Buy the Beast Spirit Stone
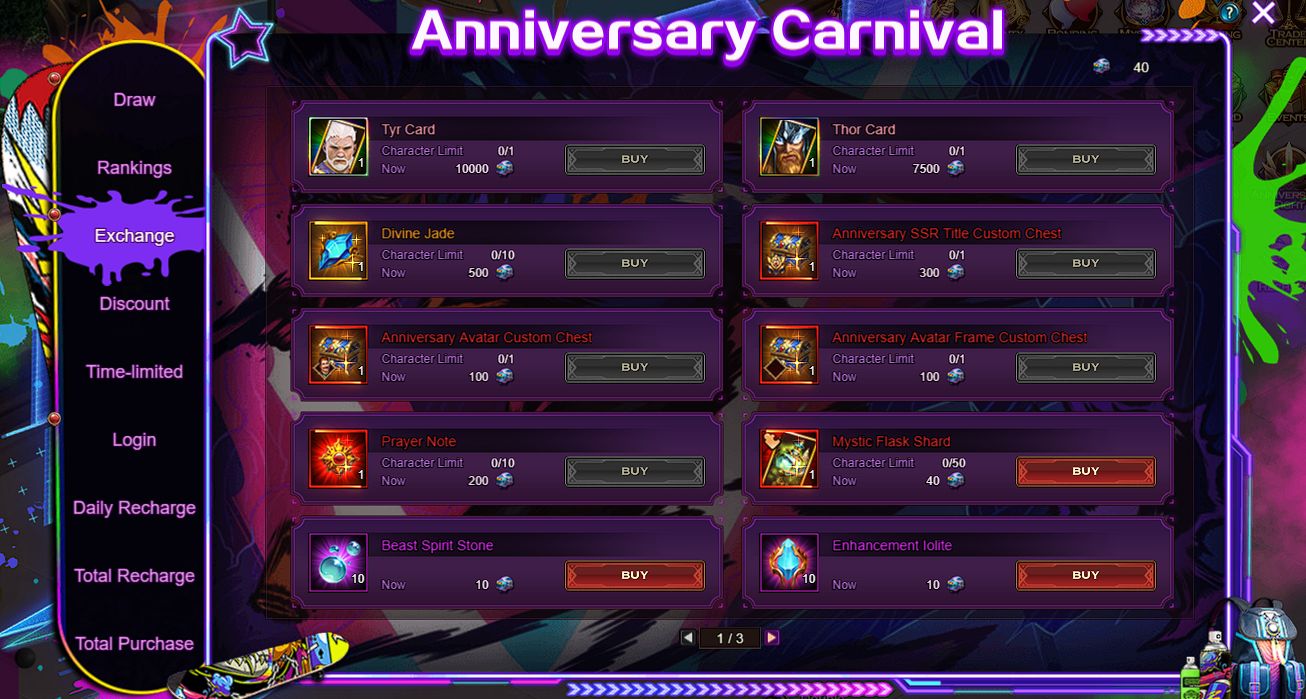1306x699 pixels. [x=635, y=575]
